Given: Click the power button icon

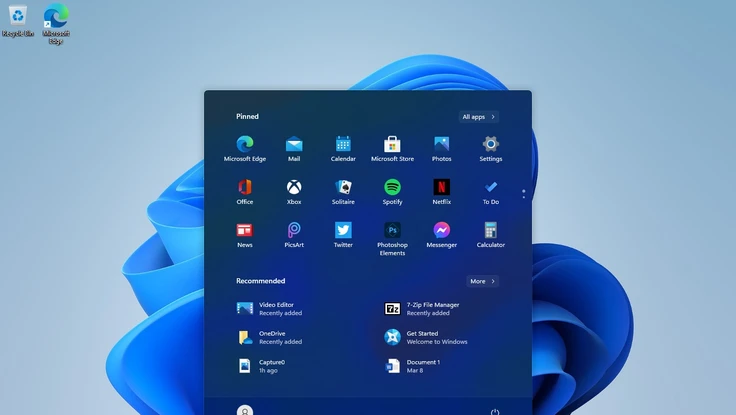Looking at the screenshot, I should [x=495, y=412].
